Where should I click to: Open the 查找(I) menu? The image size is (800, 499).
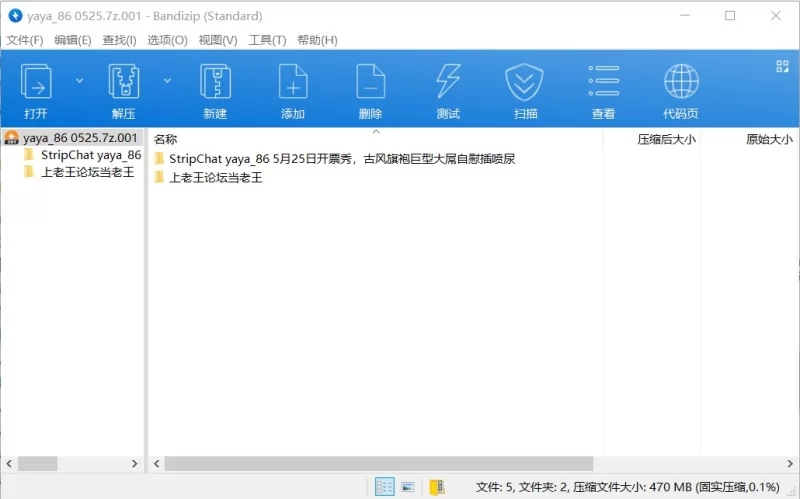pos(119,40)
